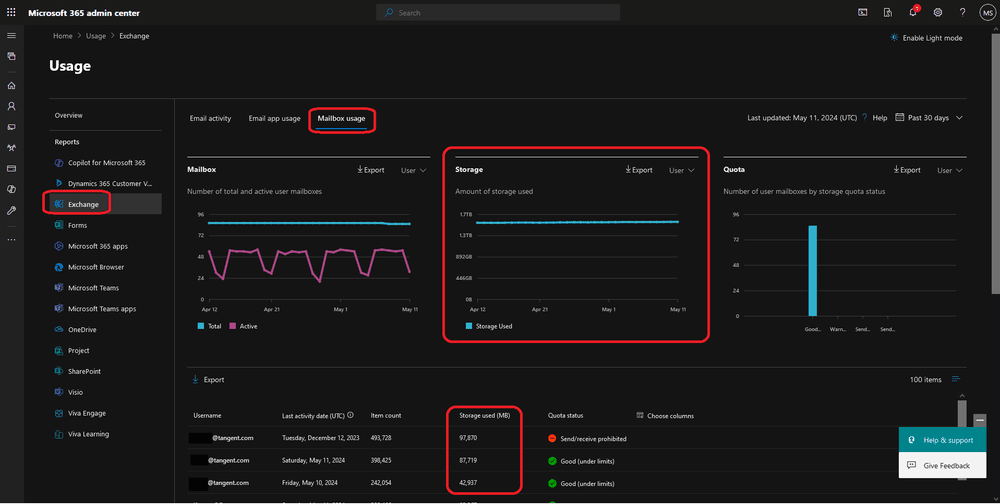The height and width of the screenshot is (504, 1000).
Task: Click the Cloud Shell terminal icon
Action: pos(863,12)
